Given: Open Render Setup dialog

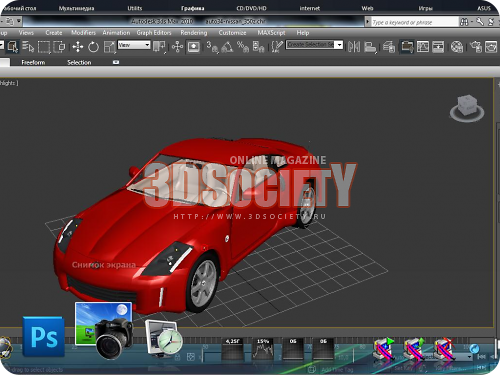Looking at the screenshot, I should (x=476, y=47).
